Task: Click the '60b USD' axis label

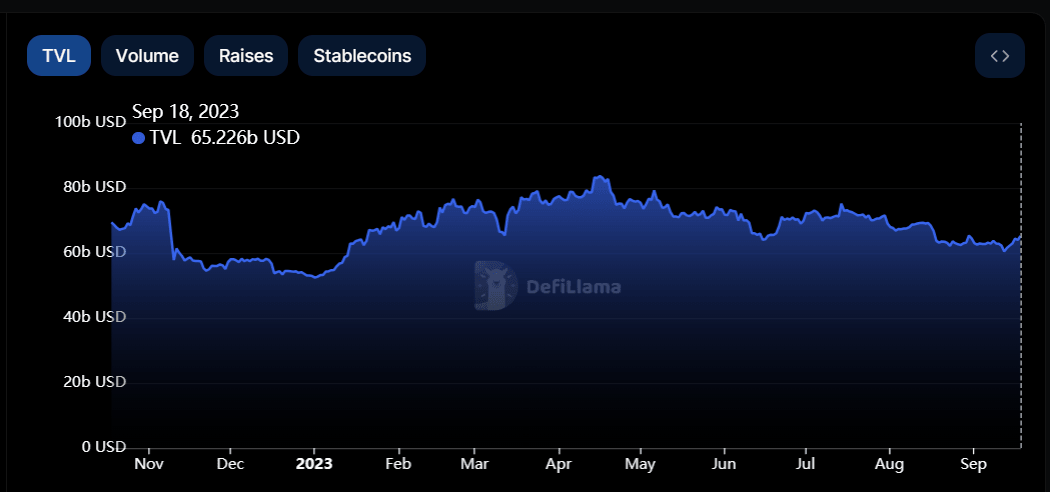Action: point(96,252)
